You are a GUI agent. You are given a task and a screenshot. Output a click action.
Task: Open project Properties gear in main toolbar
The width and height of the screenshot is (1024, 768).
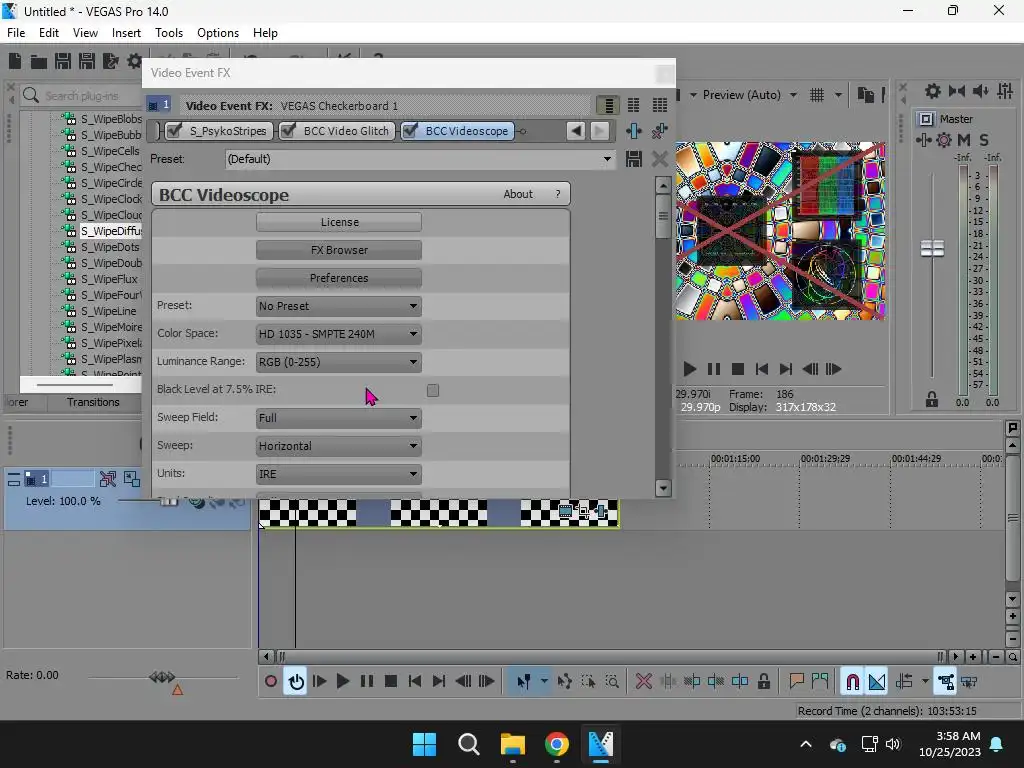tap(135, 61)
